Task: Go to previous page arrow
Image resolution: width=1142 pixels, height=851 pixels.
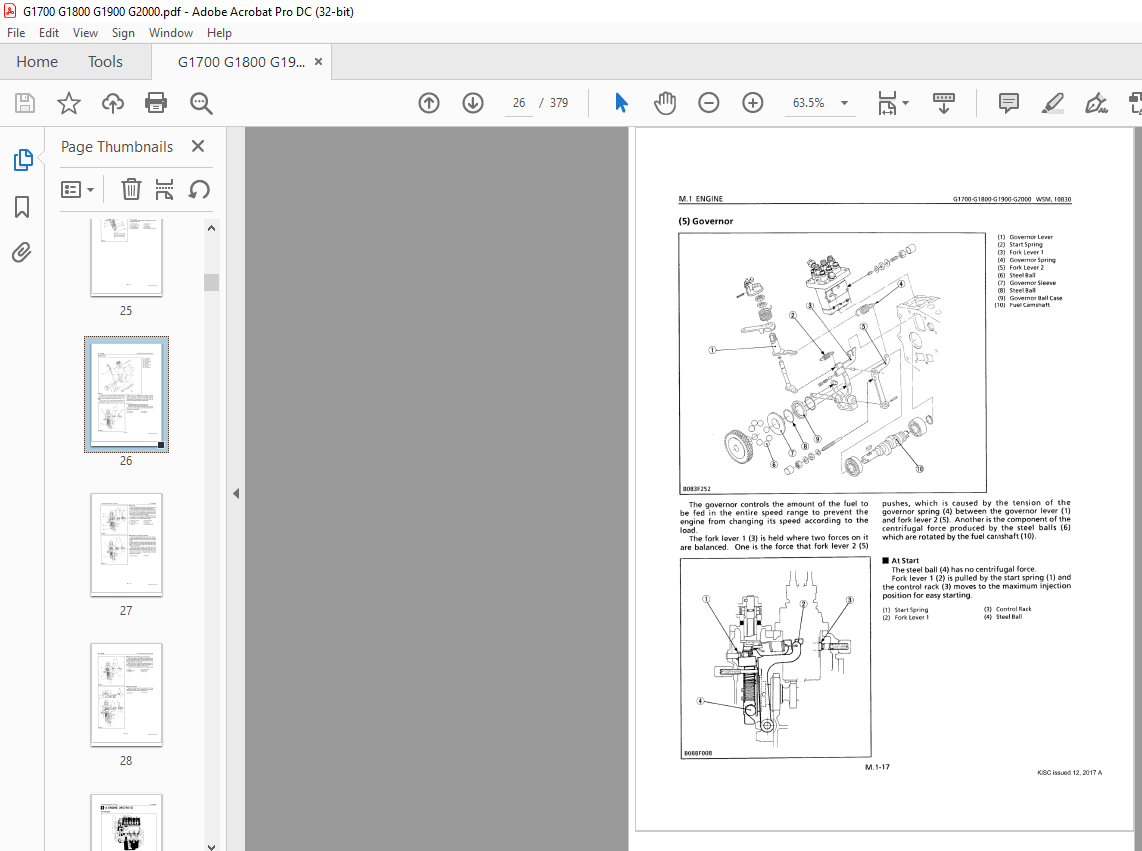Action: [x=429, y=103]
